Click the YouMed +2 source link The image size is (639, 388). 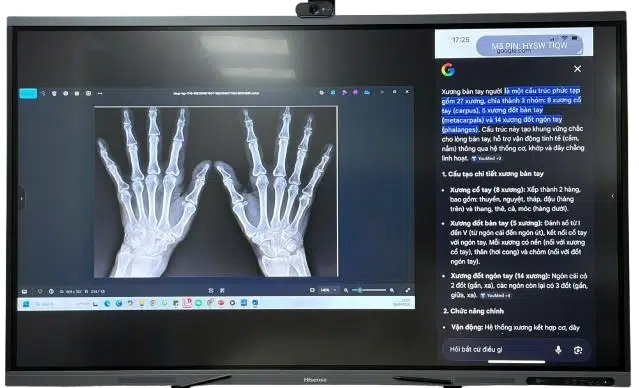487,158
